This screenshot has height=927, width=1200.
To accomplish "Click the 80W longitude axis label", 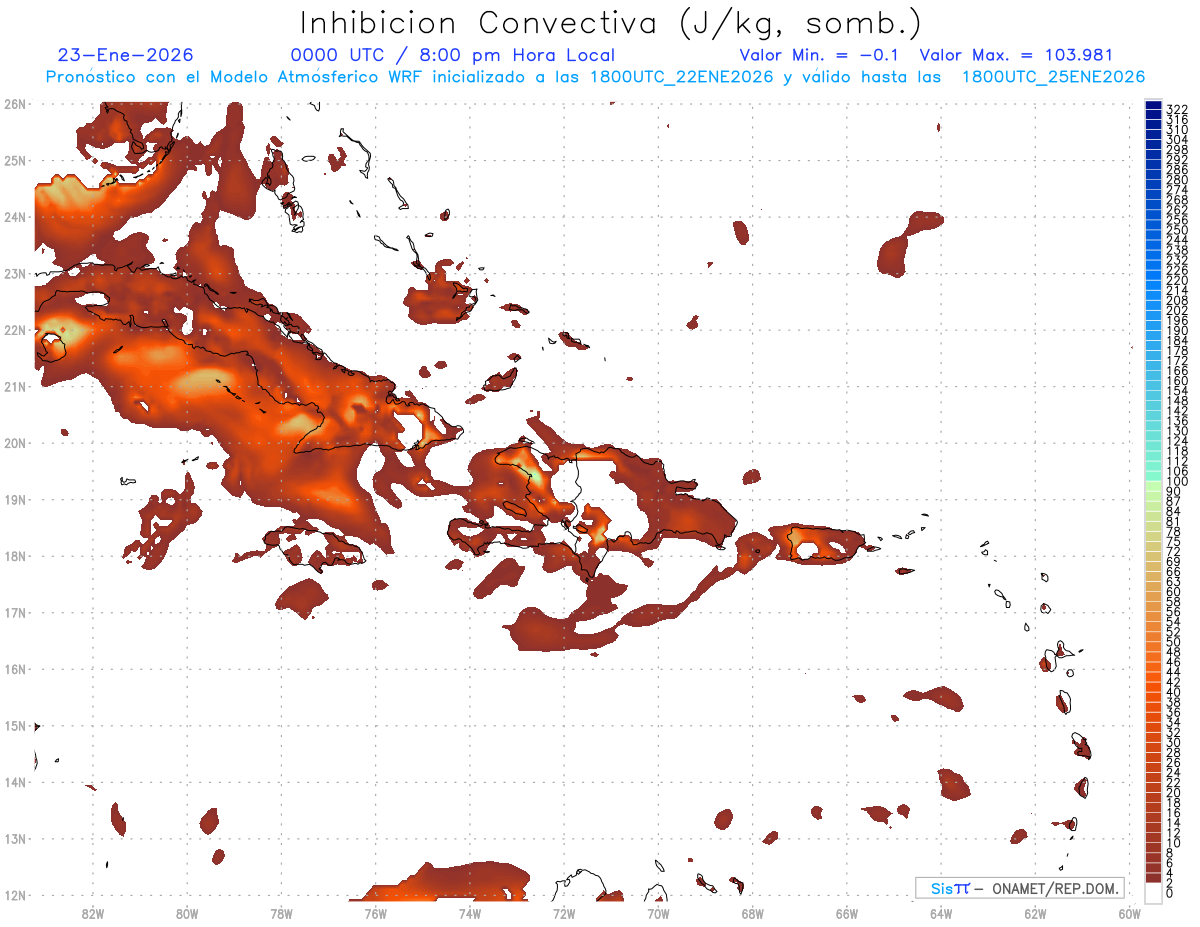I will click(186, 913).
